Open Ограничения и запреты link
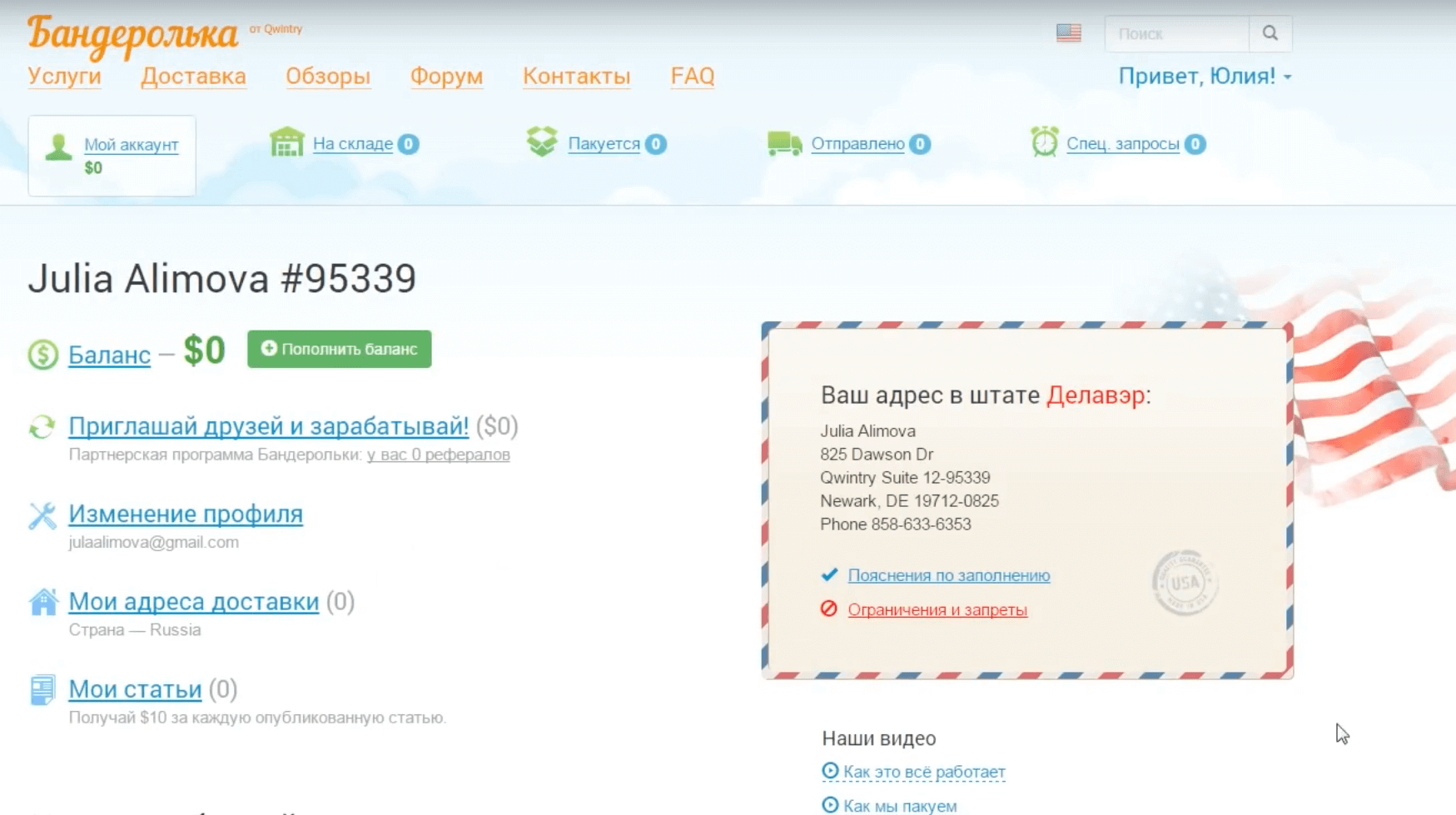The height and width of the screenshot is (815, 1456). tap(937, 610)
